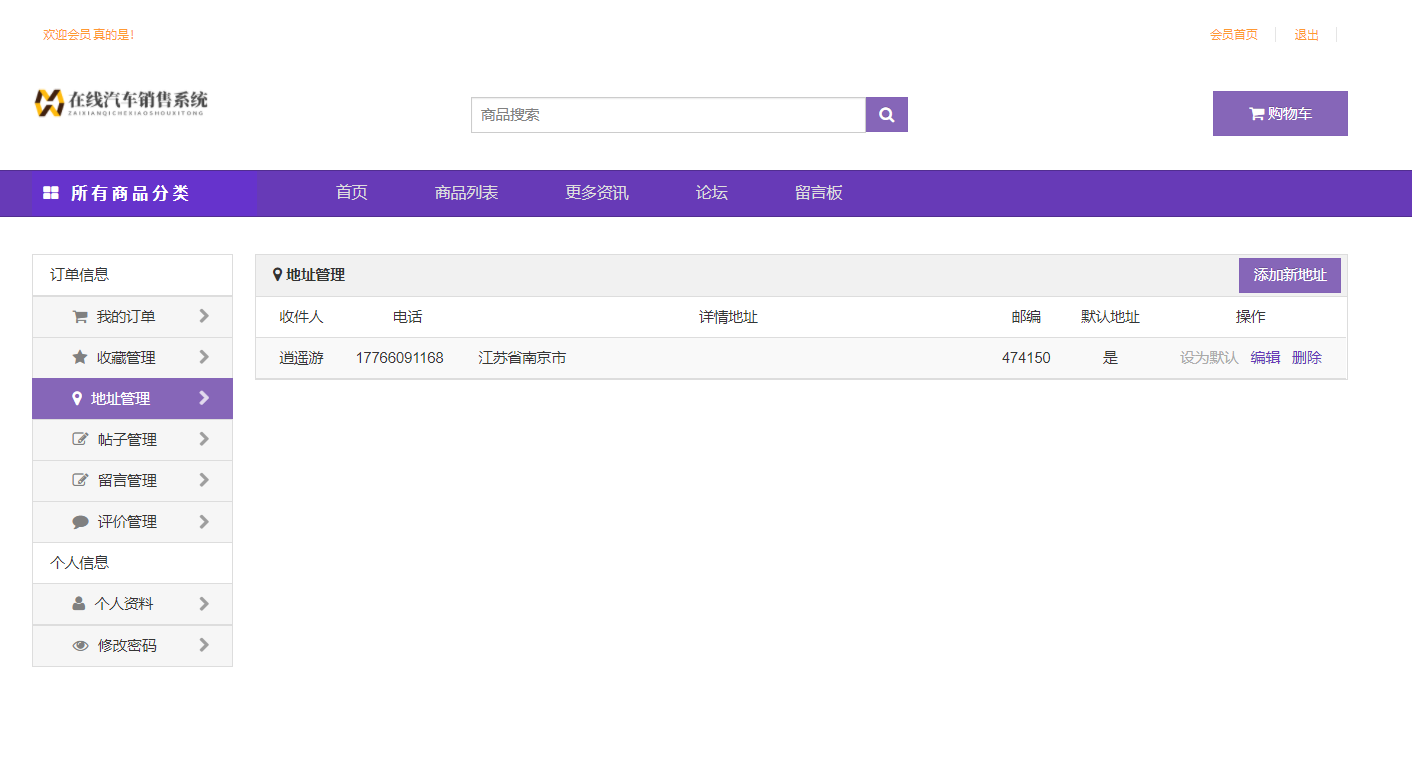Switch to 商品列表 in the navigation
Image resolution: width=1412 pixels, height=765 pixels.
(466, 193)
